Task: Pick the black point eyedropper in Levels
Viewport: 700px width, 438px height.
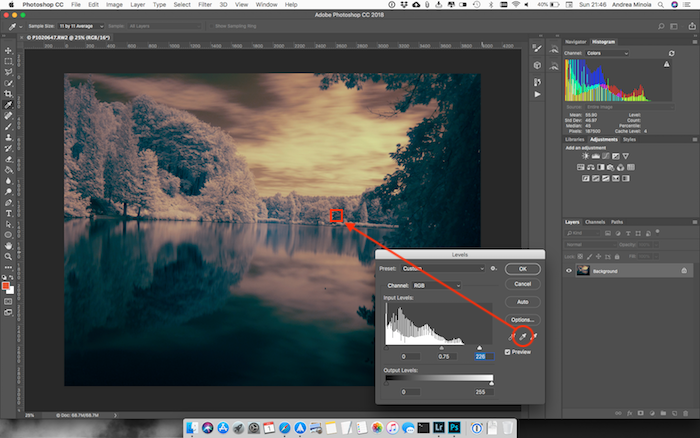Action: [512, 337]
